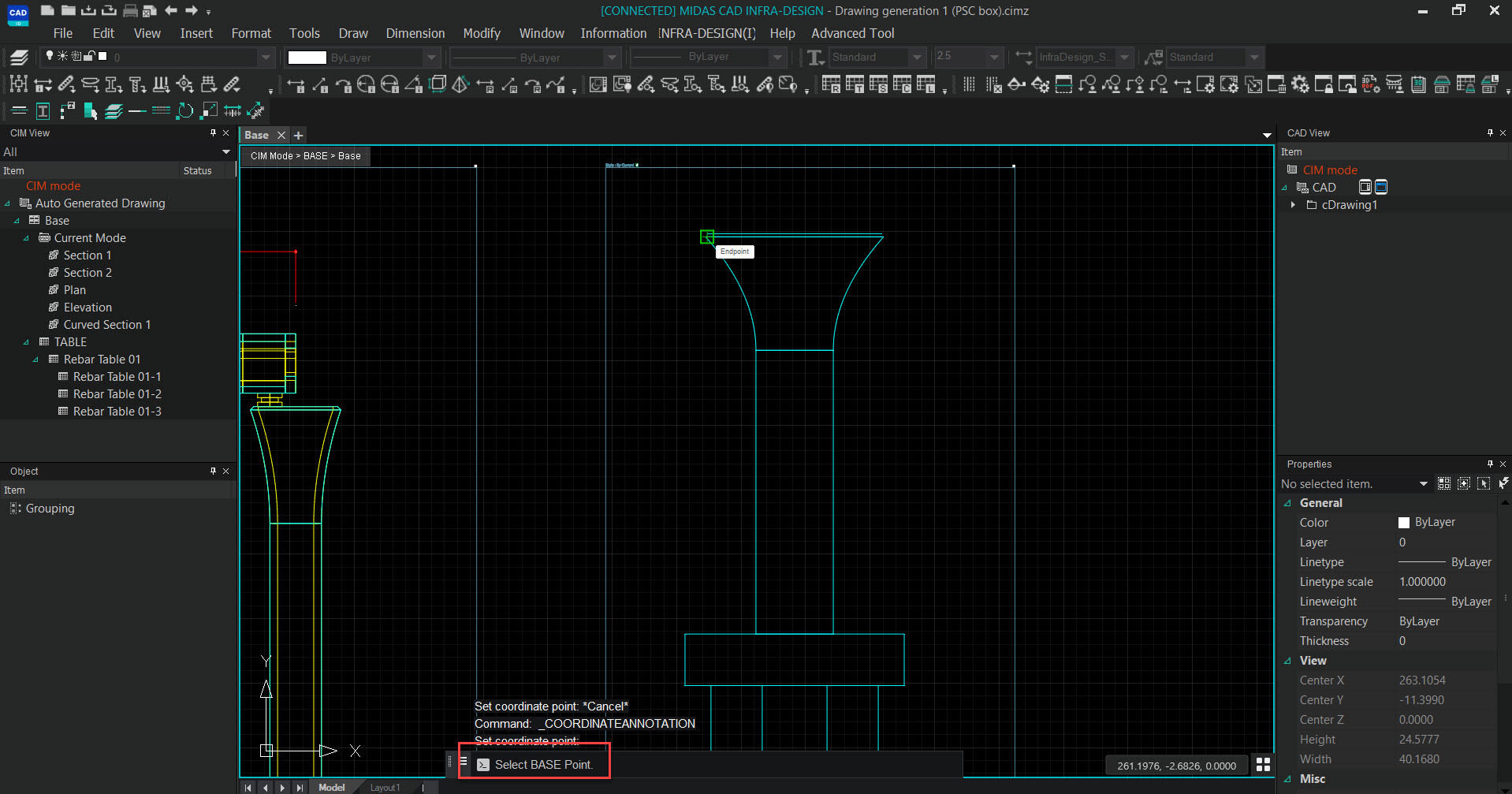Viewport: 1512px width, 794px height.
Task: Collapse the General properties group
Action: click(1288, 503)
